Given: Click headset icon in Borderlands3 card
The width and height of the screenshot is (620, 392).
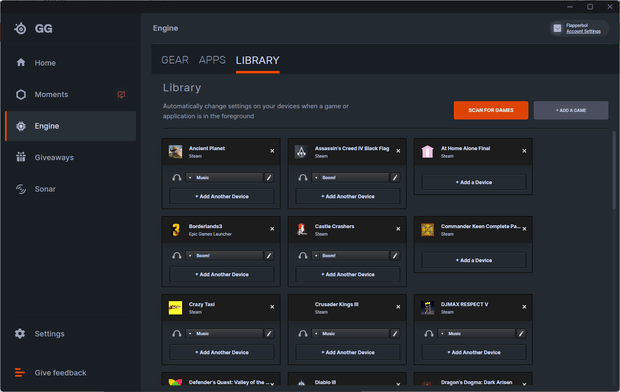Looking at the screenshot, I should coord(177,256).
